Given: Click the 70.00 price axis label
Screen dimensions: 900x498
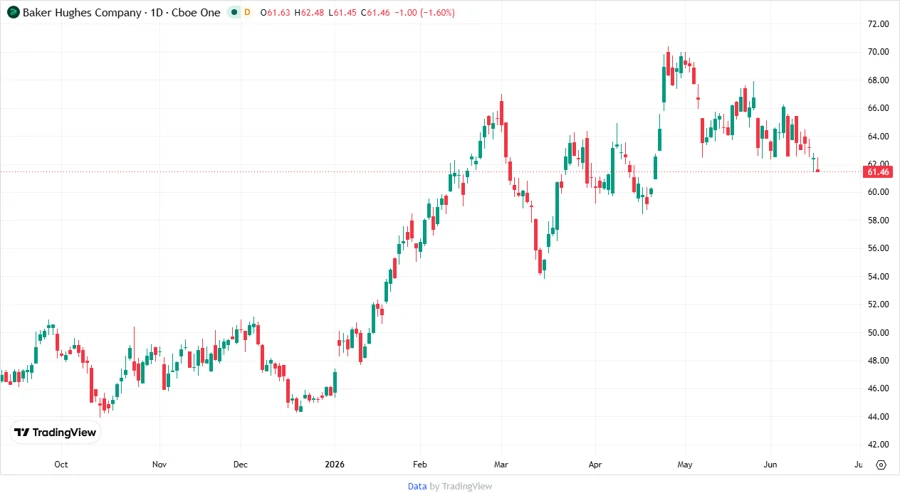Looking at the screenshot, I should click(878, 52).
